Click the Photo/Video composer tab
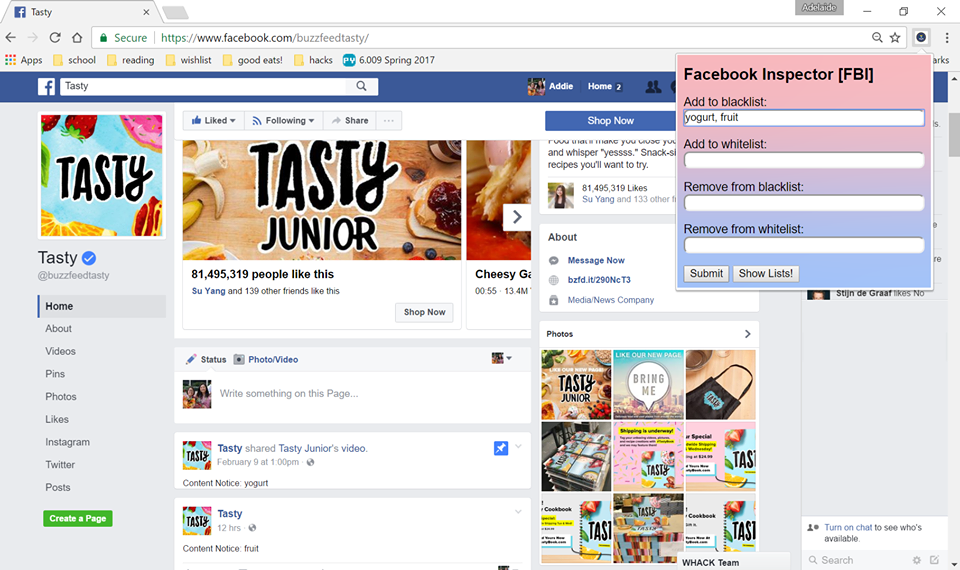Image resolution: width=960 pixels, height=570 pixels. pyautogui.click(x=266, y=359)
